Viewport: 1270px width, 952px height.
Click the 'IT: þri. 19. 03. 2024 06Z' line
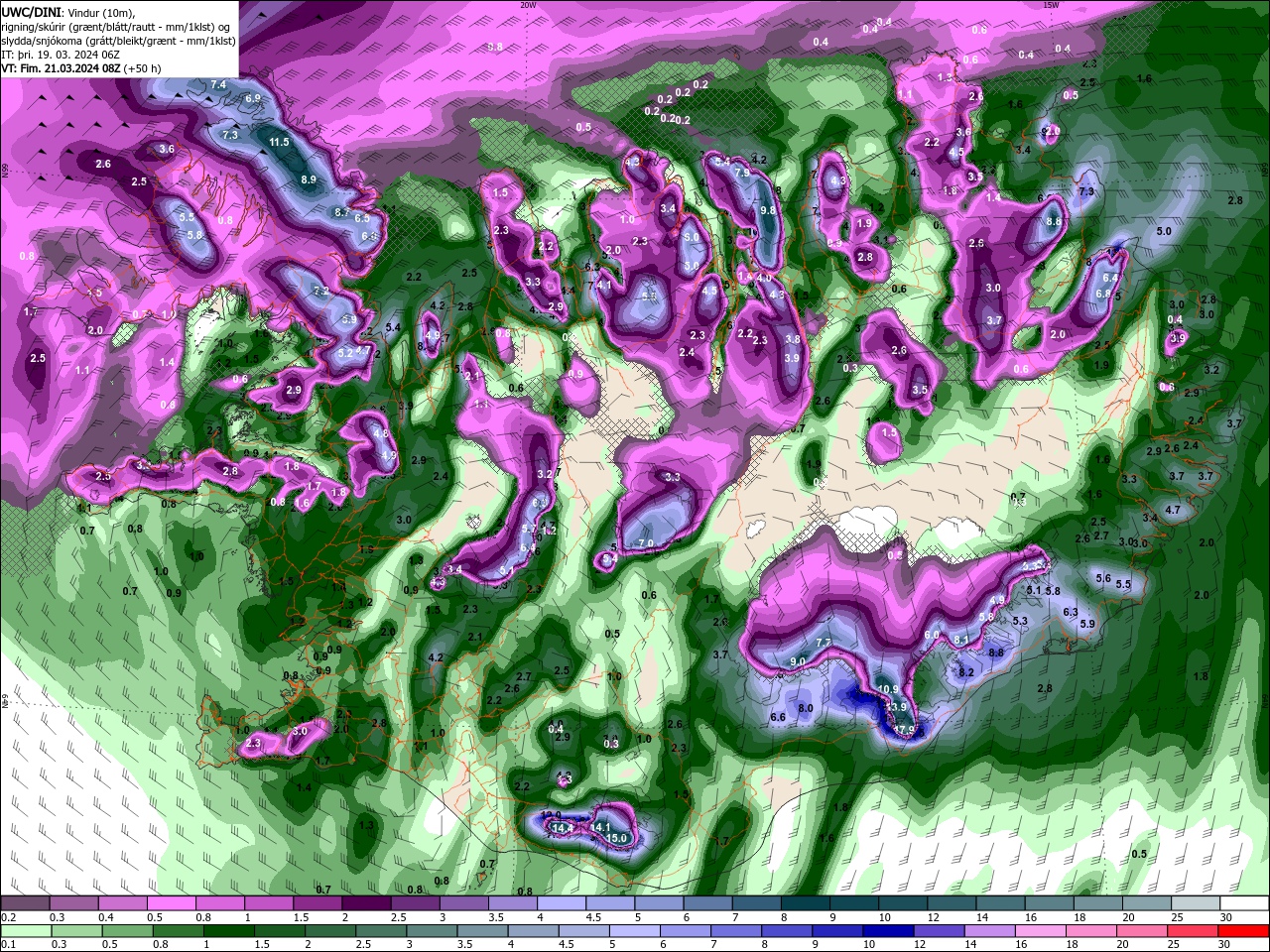tap(60, 55)
